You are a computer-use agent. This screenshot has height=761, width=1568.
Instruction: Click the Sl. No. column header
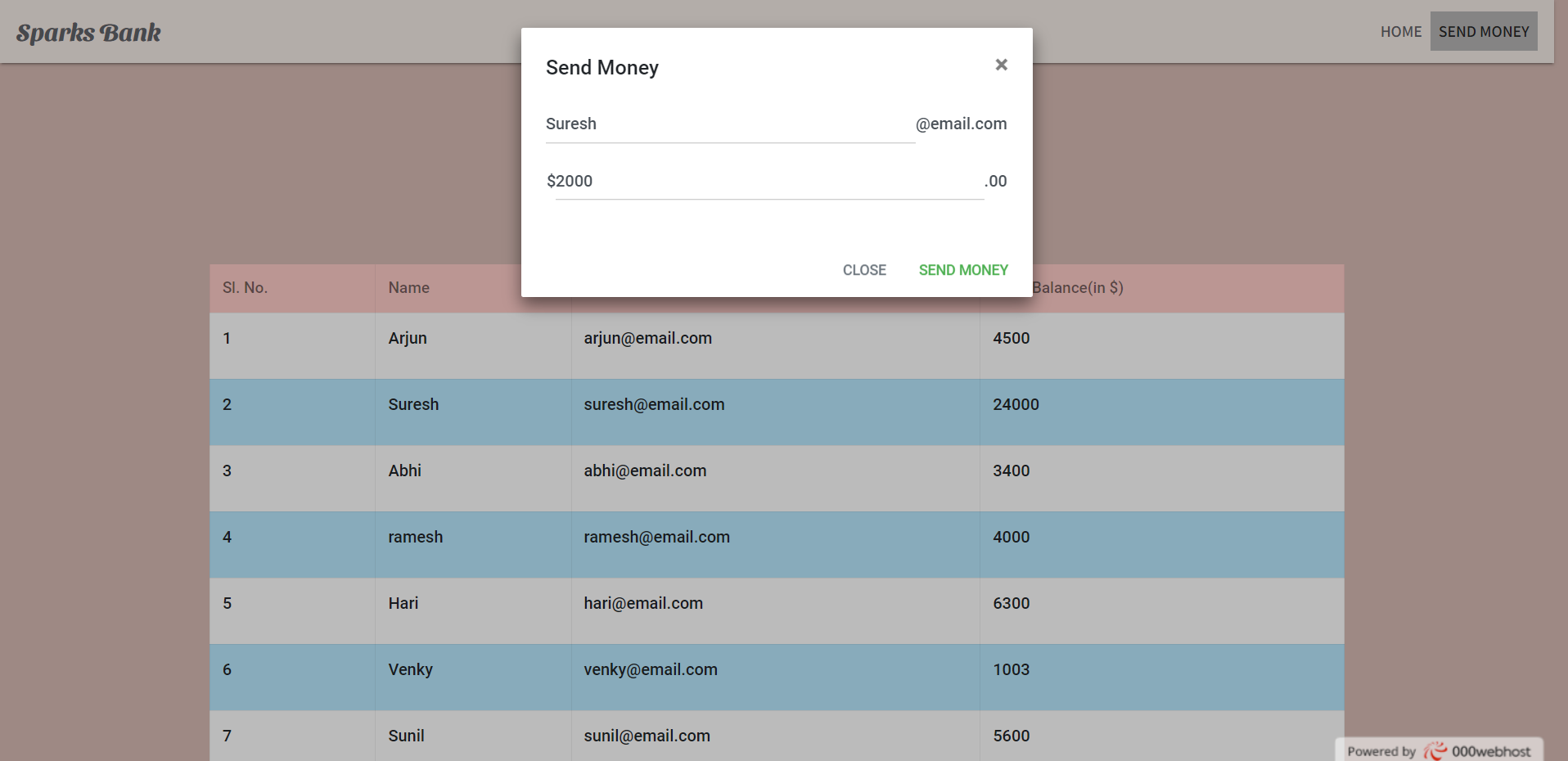[x=245, y=288]
